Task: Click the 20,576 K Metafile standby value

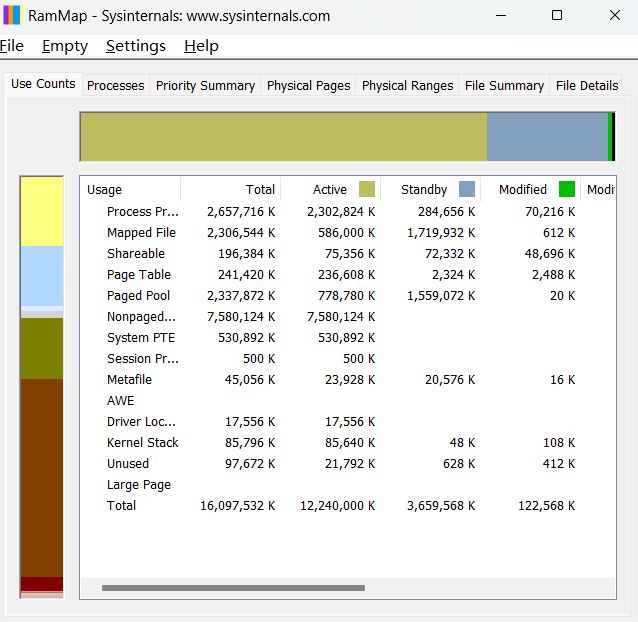Action: (450, 380)
